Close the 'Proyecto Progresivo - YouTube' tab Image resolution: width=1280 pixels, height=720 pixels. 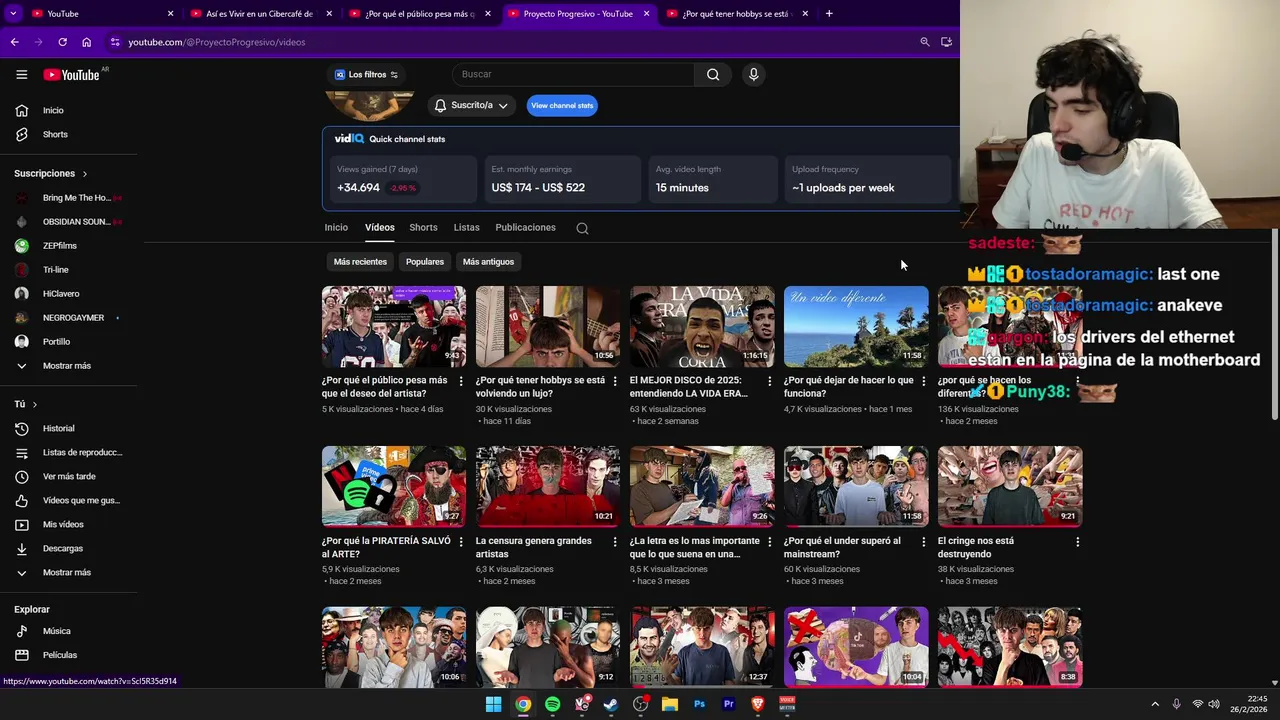pyautogui.click(x=646, y=13)
